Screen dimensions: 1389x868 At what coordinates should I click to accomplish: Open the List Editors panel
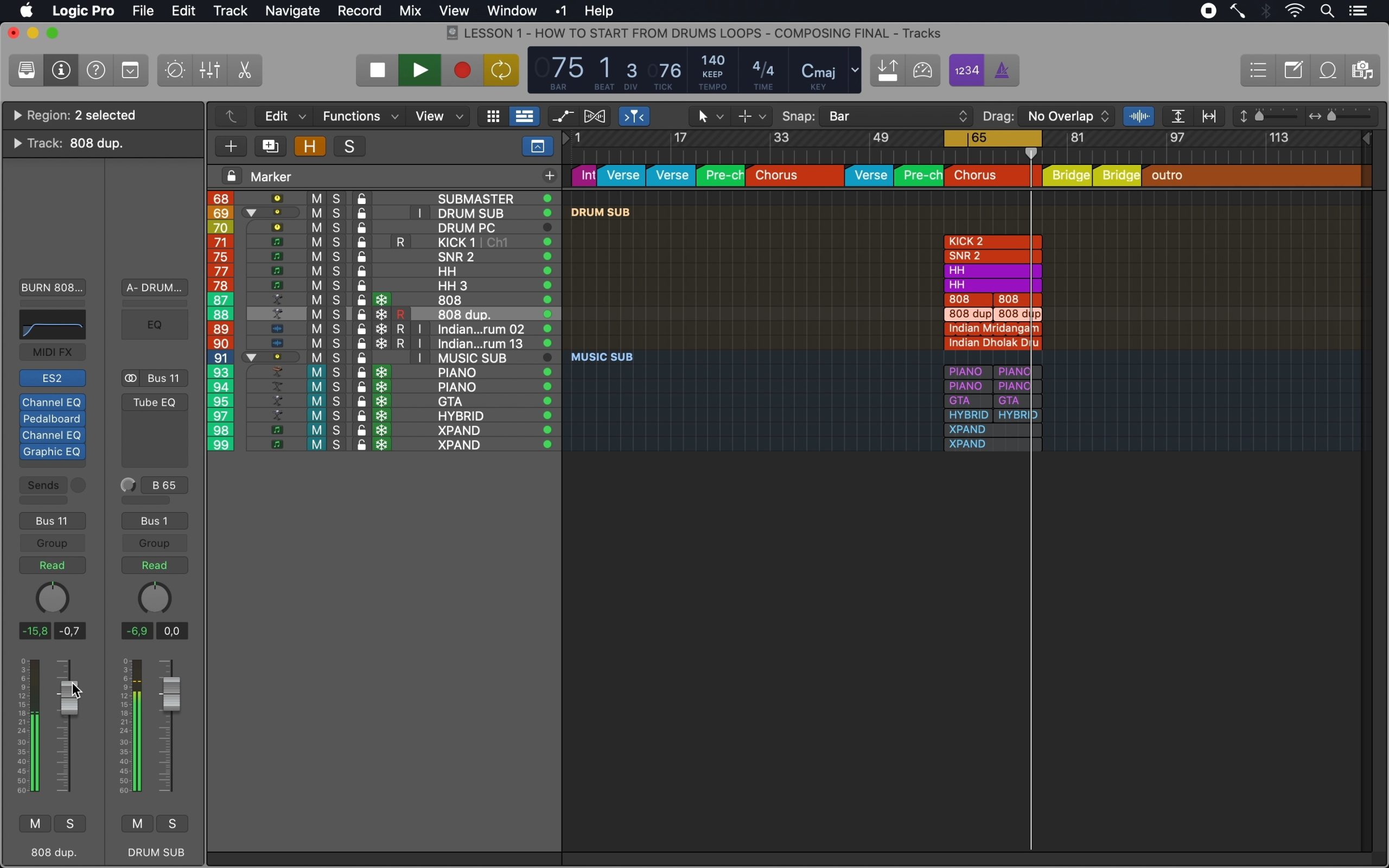(1259, 71)
